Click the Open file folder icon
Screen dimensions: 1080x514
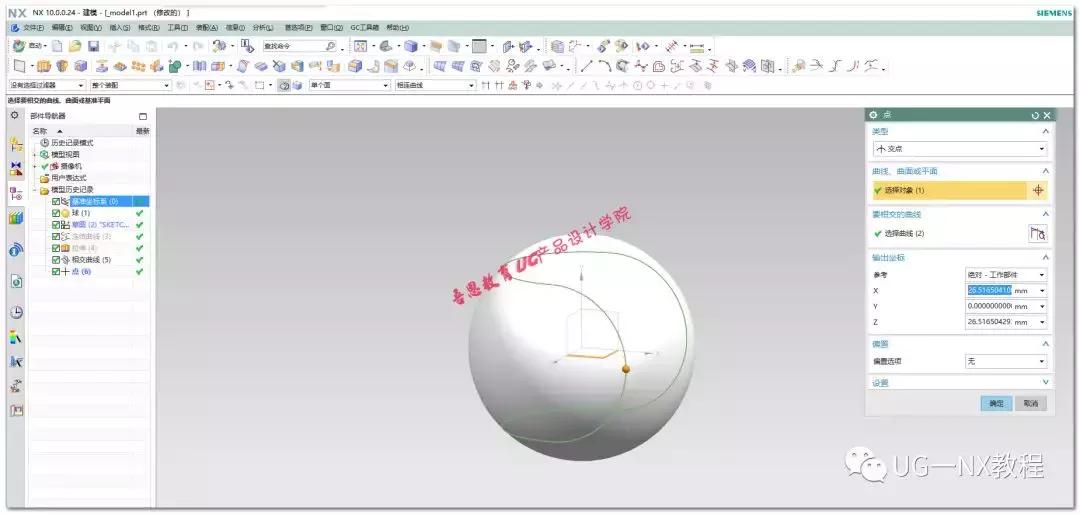tap(75, 46)
